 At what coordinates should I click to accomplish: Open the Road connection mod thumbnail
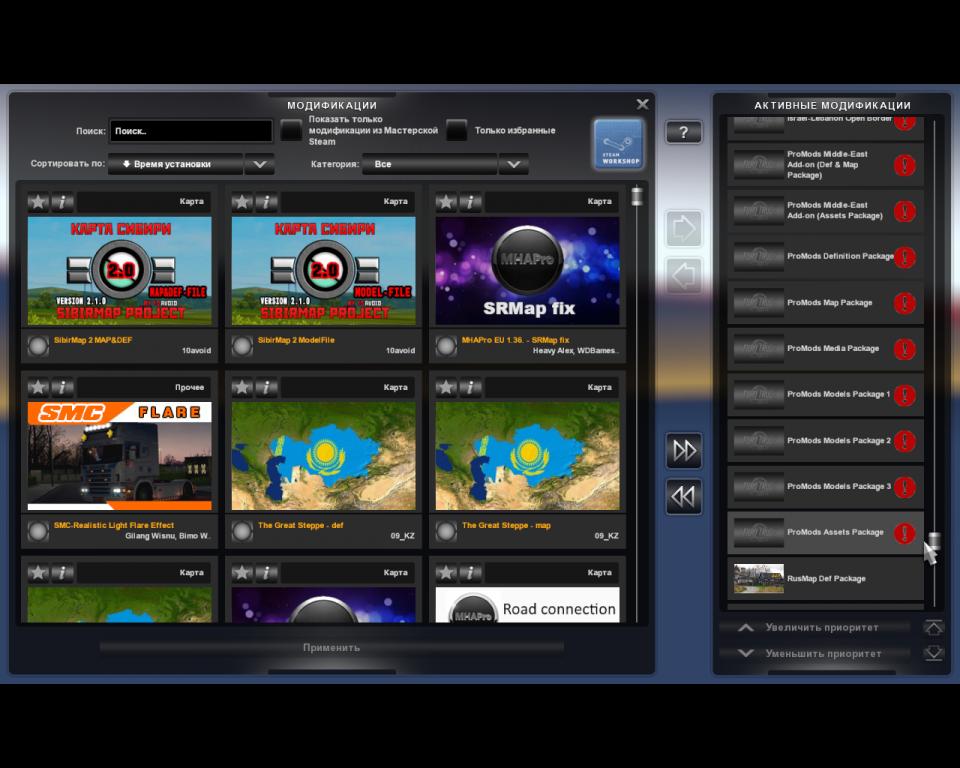click(x=527, y=605)
